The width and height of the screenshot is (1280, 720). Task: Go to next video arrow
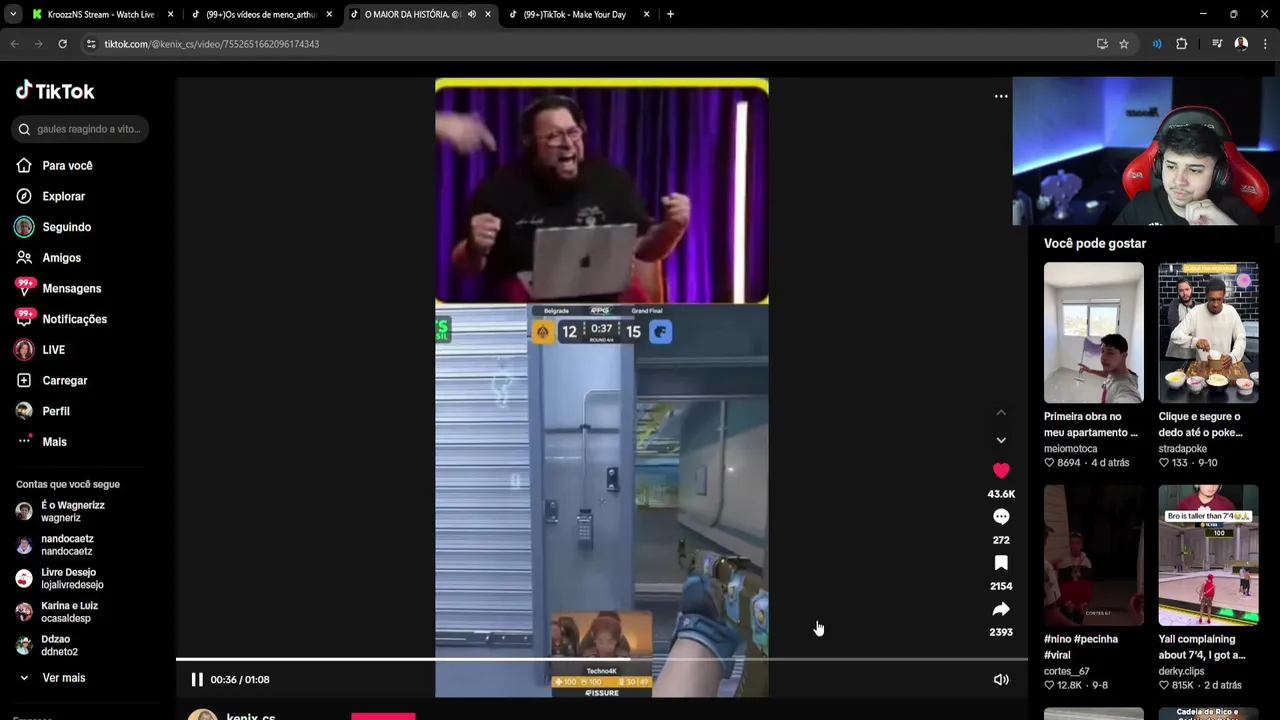click(1001, 440)
